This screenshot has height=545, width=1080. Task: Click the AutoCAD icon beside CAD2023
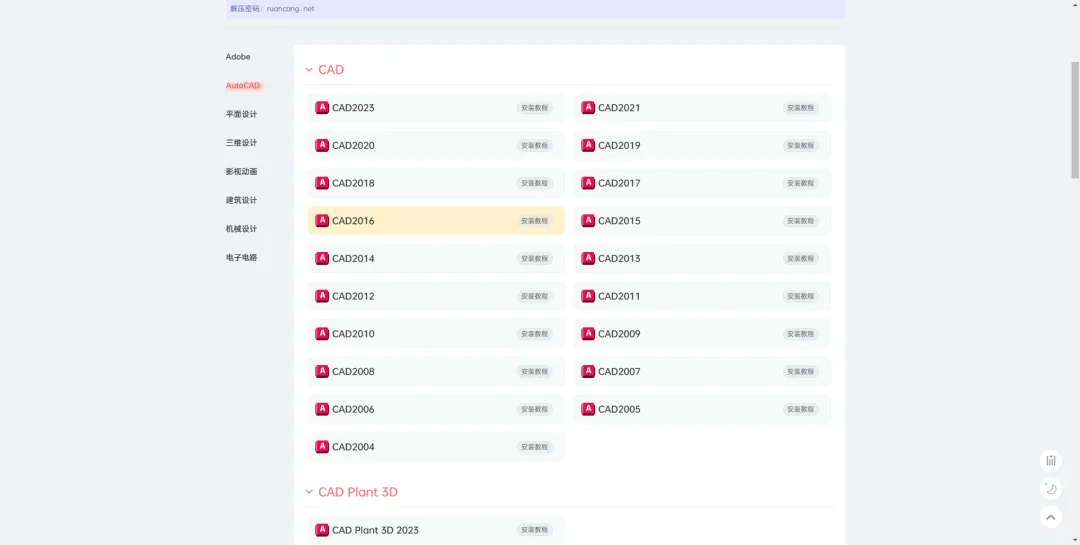[322, 107]
